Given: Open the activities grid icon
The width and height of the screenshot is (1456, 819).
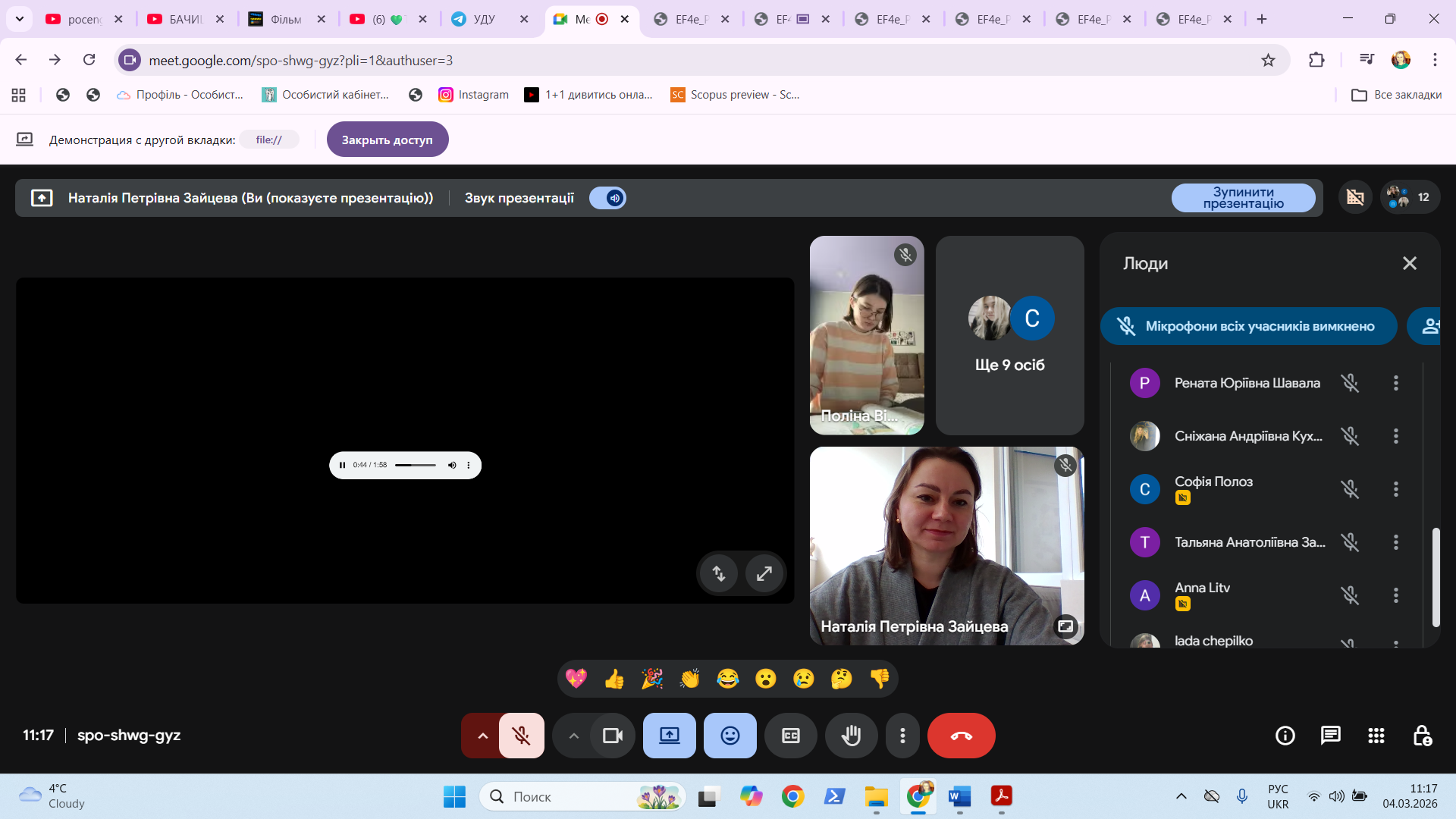Looking at the screenshot, I should click(1376, 736).
